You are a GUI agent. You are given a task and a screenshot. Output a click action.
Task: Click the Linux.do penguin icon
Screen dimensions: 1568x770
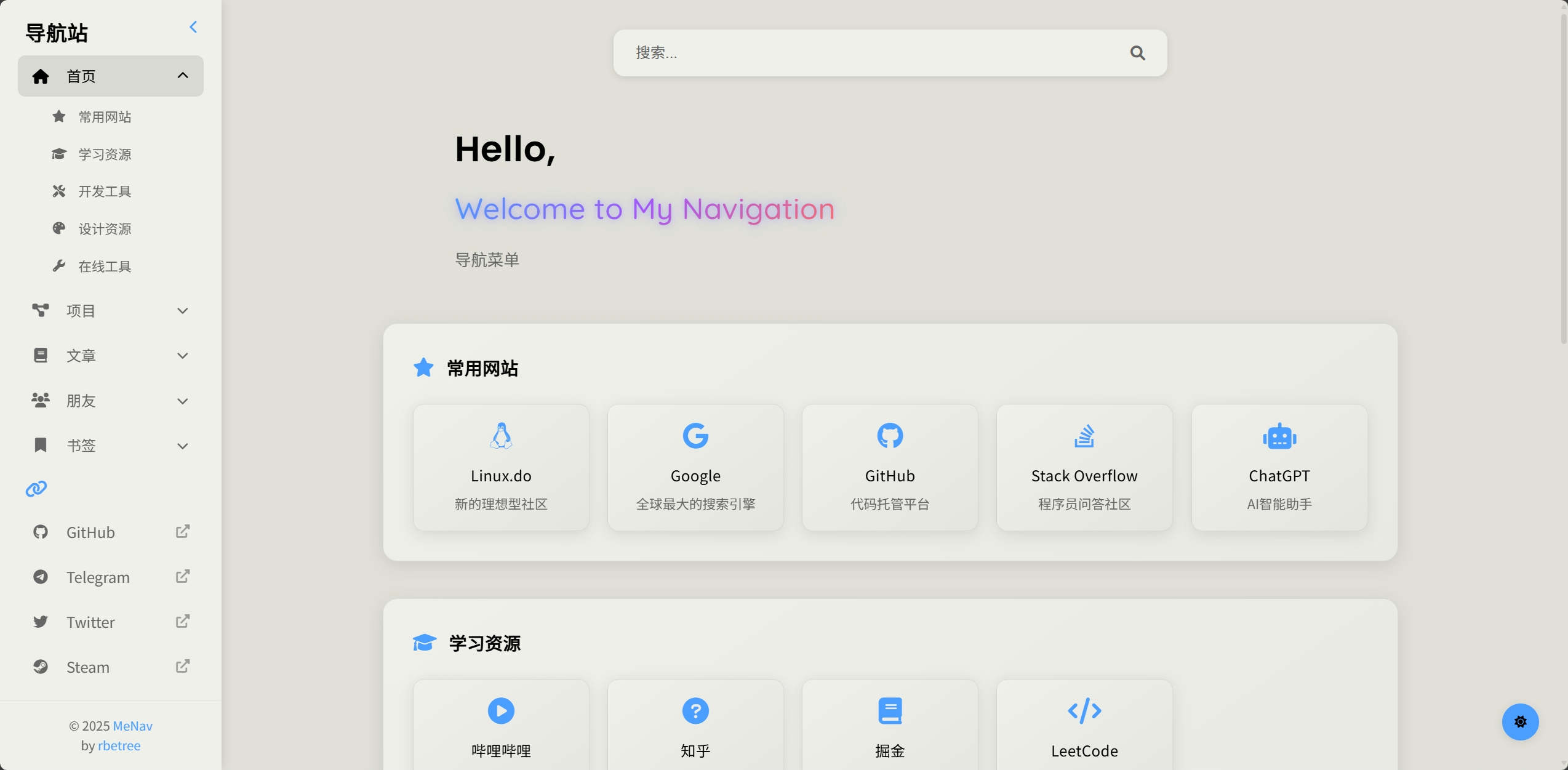[x=501, y=436]
